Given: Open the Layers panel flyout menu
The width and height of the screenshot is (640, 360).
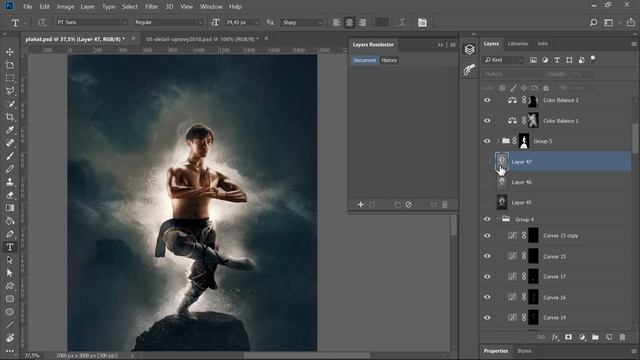Looking at the screenshot, I should pos(633,44).
